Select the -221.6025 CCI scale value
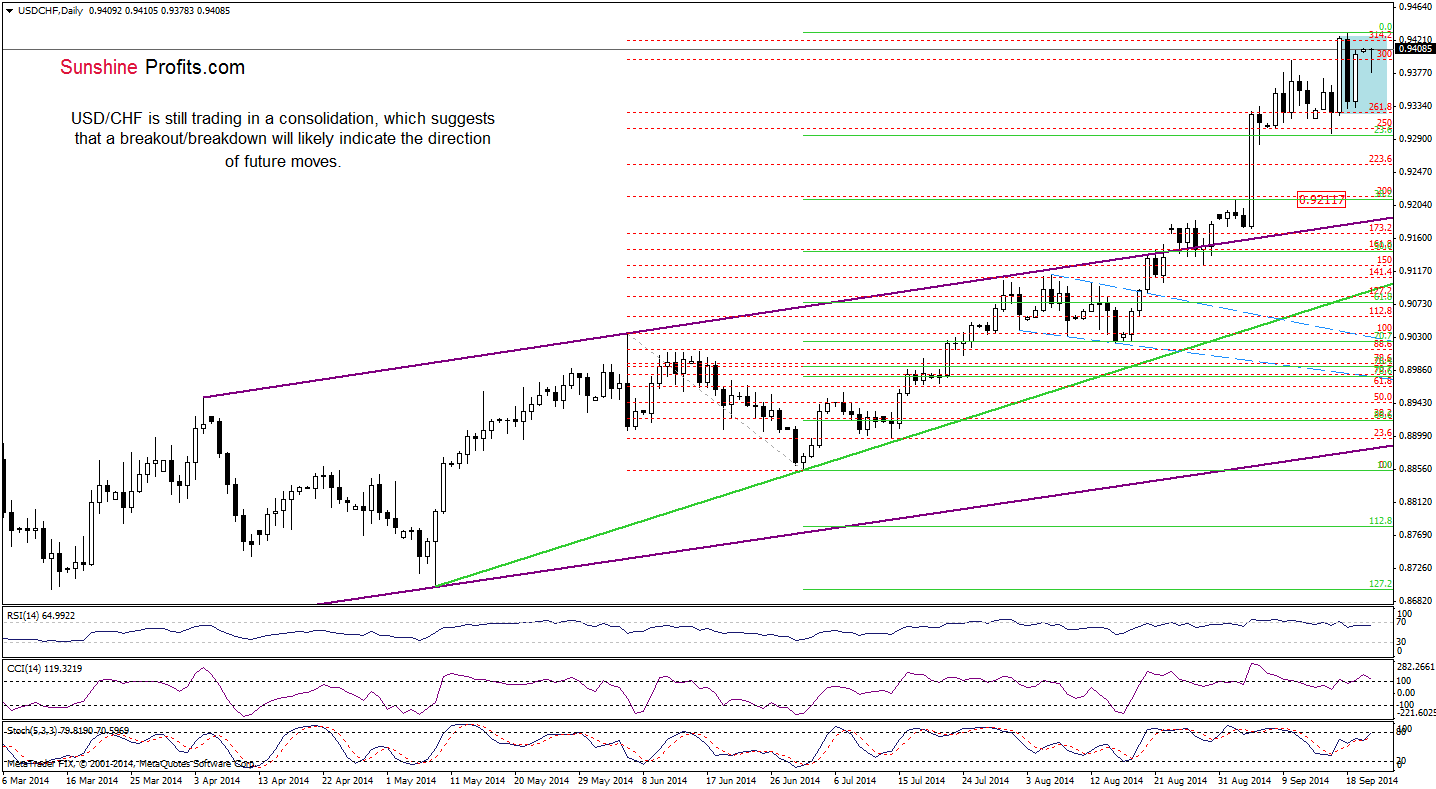This screenshot has height=789, width=1436. (1414, 713)
